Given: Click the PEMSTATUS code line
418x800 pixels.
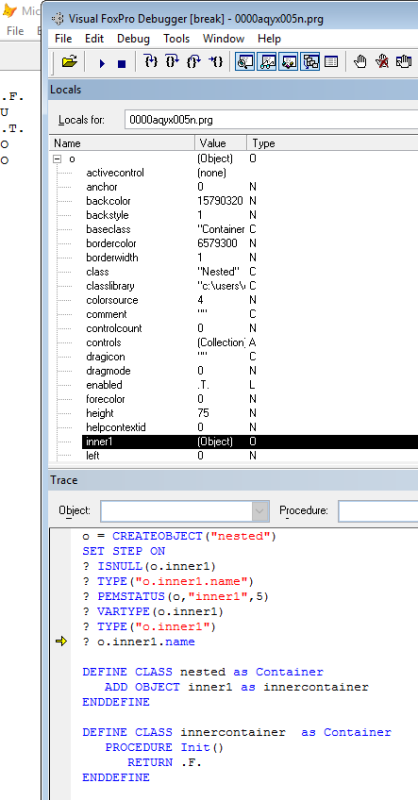Looking at the screenshot, I should (x=175, y=596).
